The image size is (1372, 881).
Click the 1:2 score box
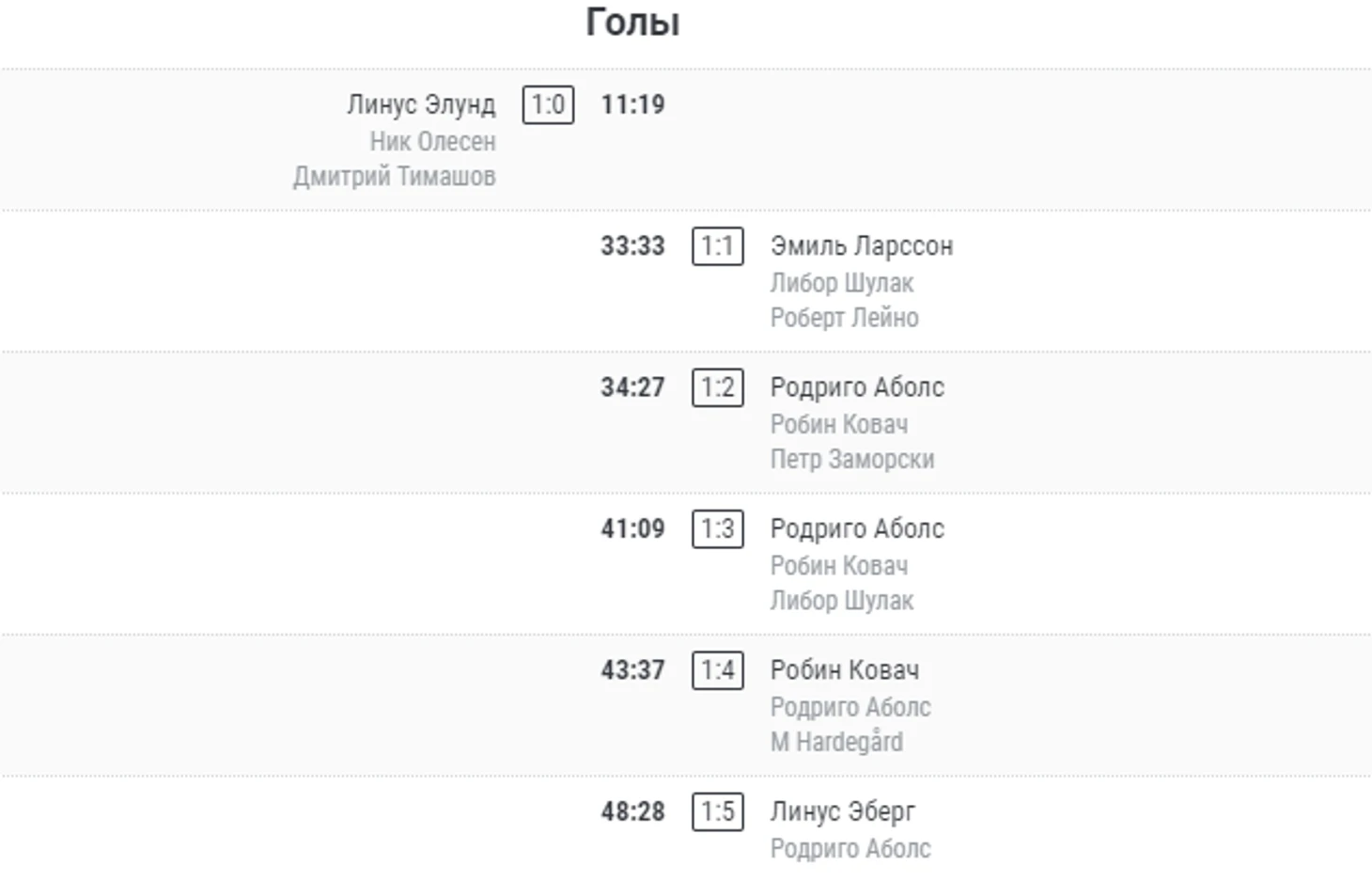tap(717, 387)
